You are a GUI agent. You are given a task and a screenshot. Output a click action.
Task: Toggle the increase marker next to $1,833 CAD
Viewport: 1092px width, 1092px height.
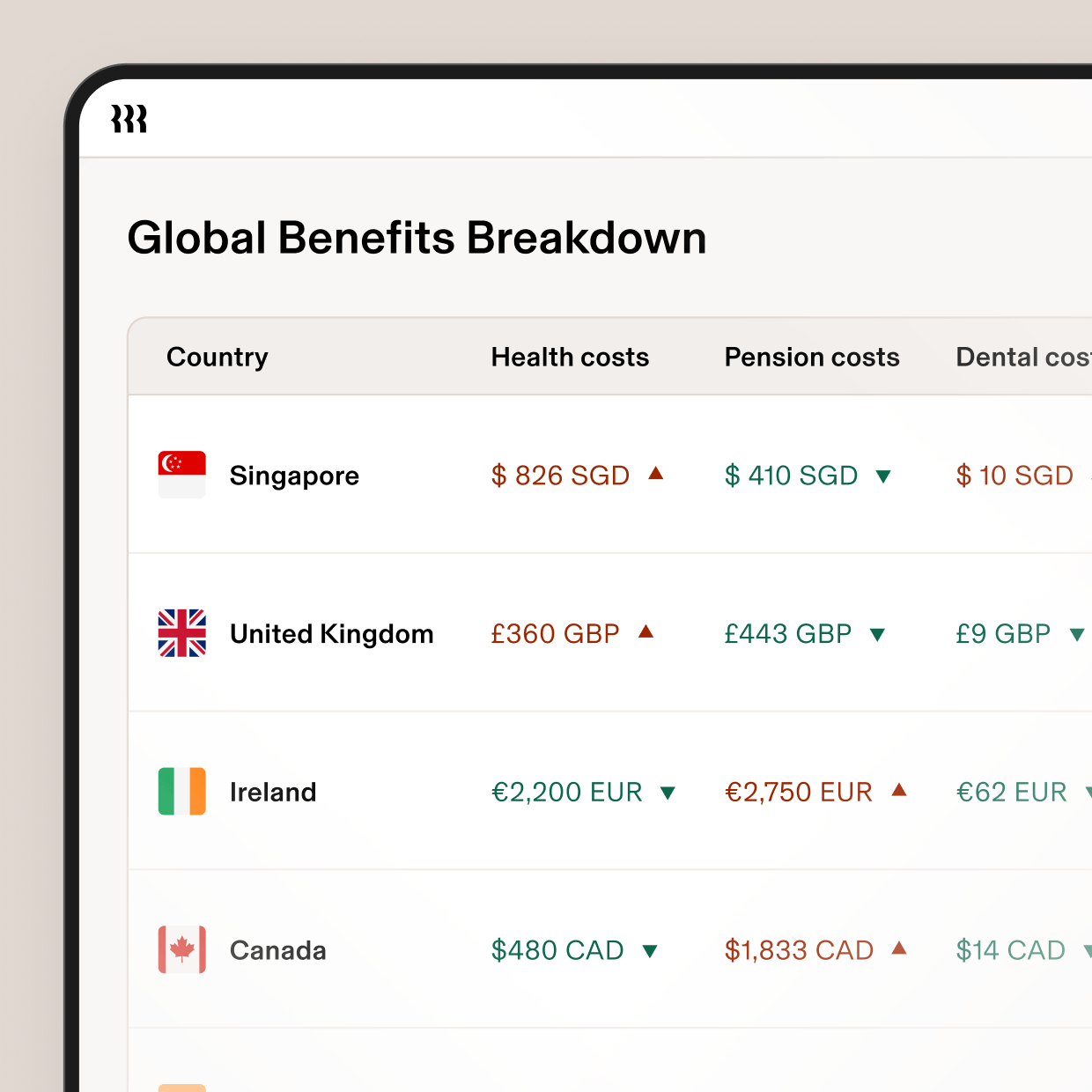[899, 950]
